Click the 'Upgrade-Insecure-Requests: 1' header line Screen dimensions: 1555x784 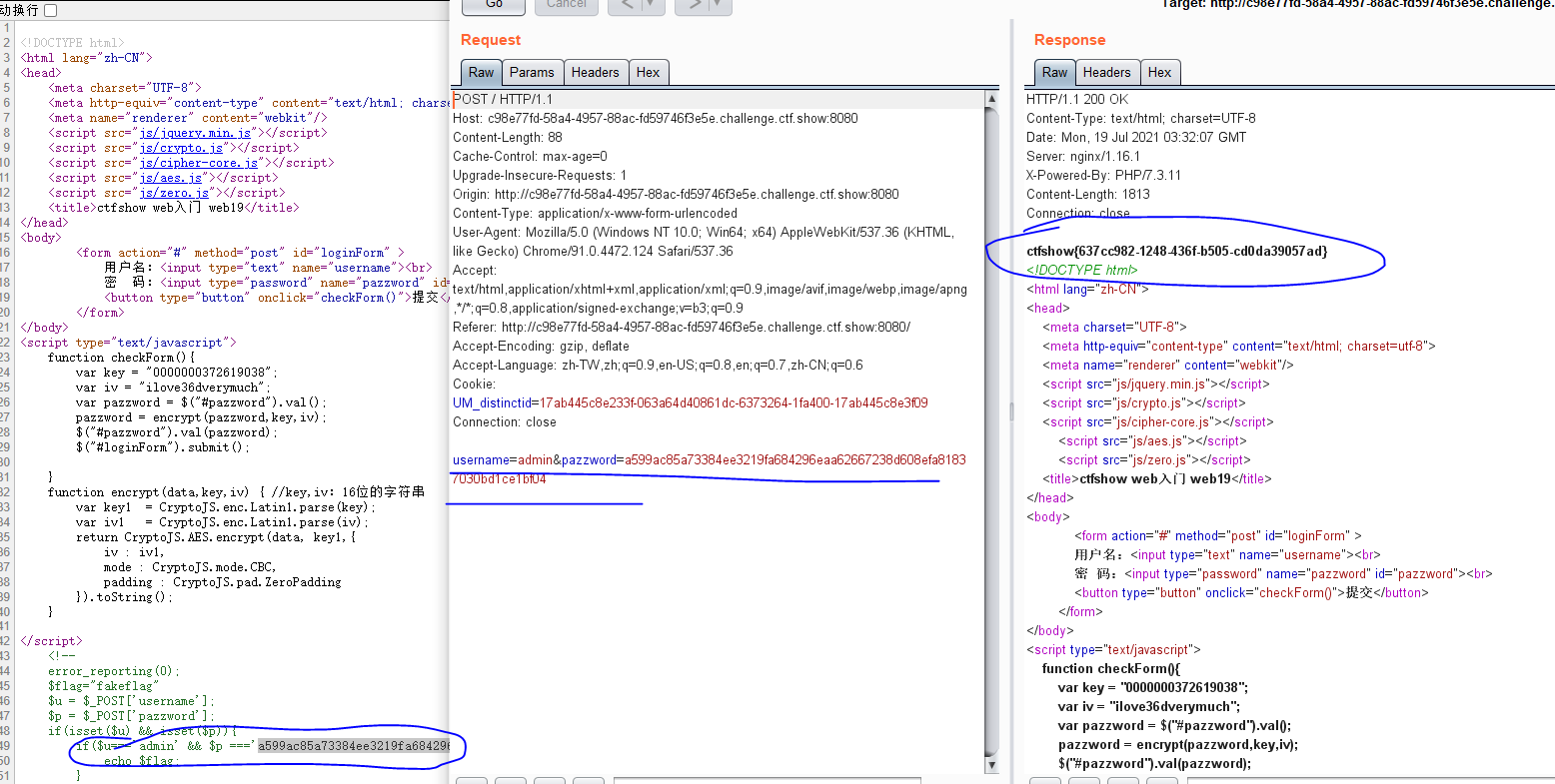tap(540, 175)
